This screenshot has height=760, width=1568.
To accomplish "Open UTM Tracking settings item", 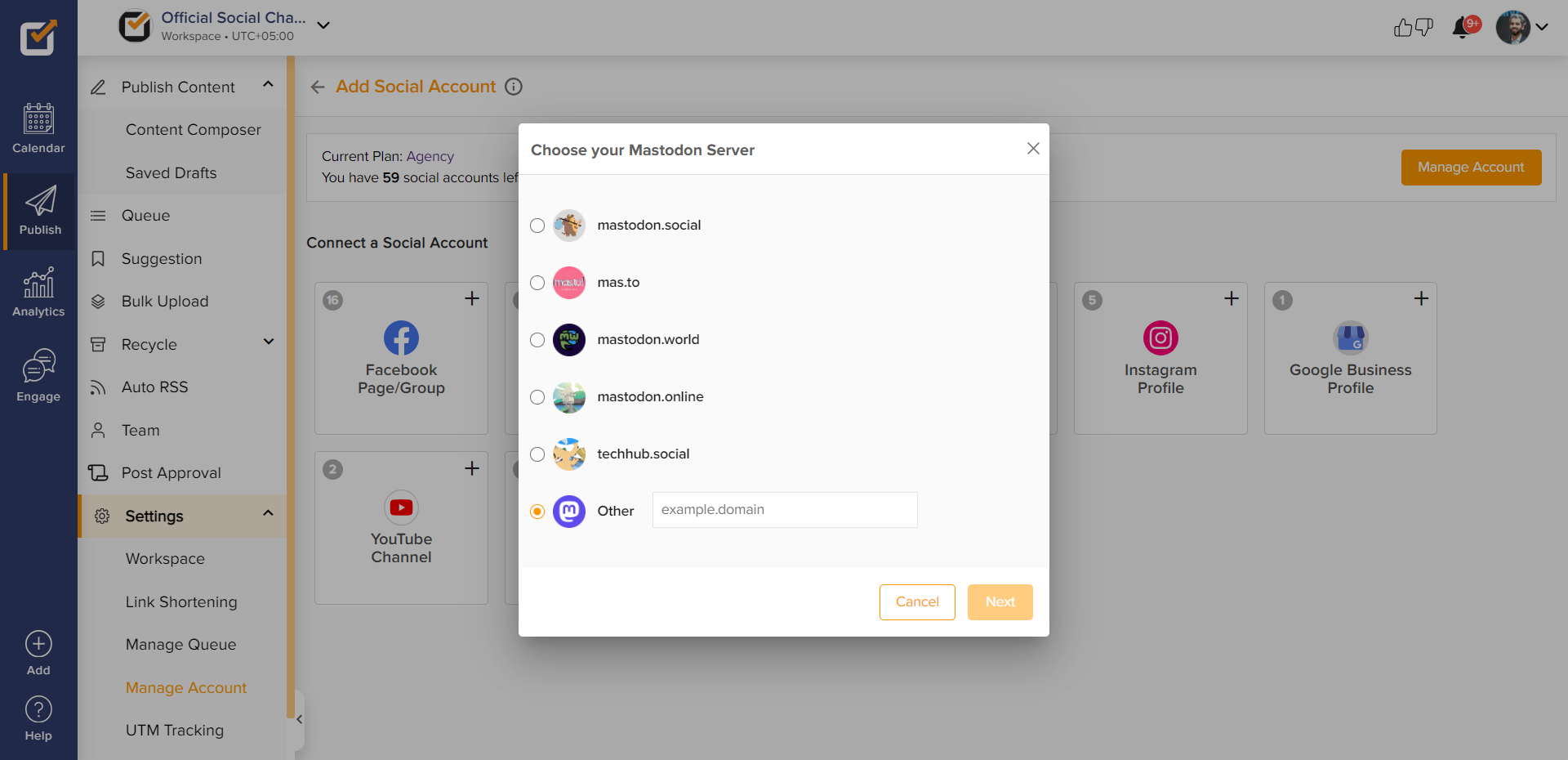I will click(x=175, y=731).
